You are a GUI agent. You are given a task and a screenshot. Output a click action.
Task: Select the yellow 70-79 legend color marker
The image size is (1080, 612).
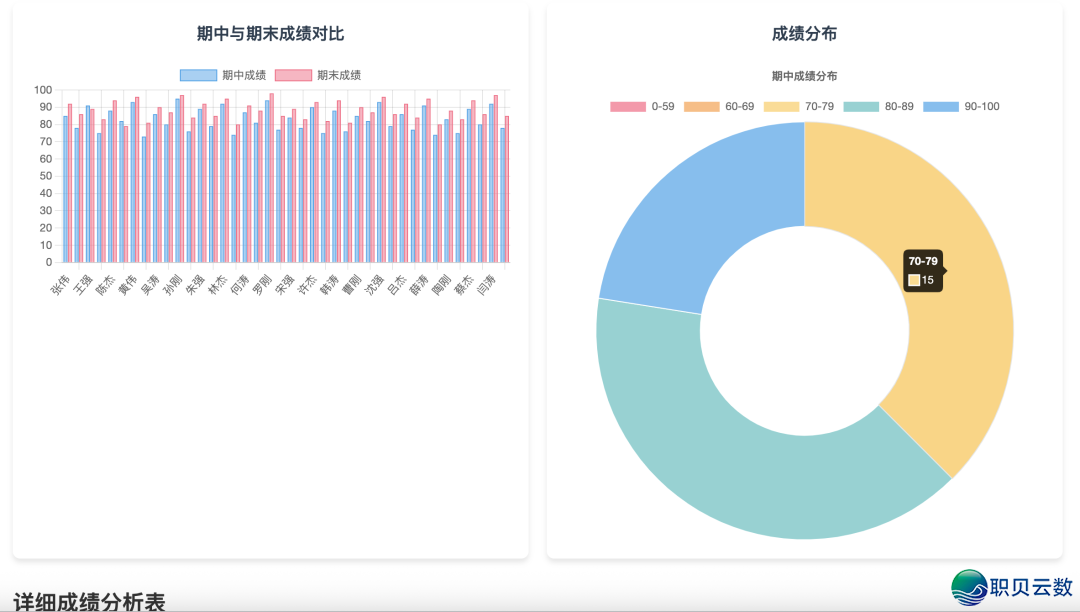pyautogui.click(x=781, y=106)
